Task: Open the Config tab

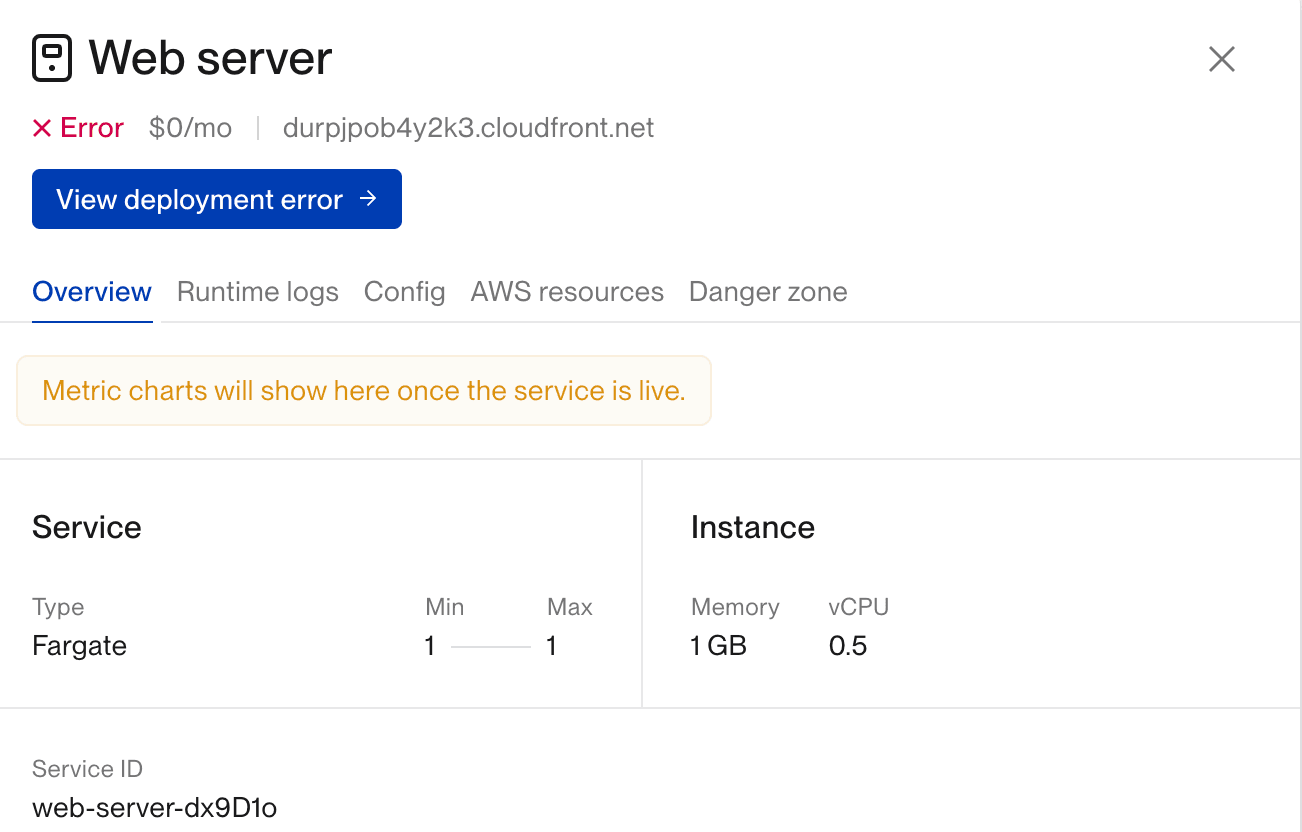Action: pyautogui.click(x=405, y=292)
